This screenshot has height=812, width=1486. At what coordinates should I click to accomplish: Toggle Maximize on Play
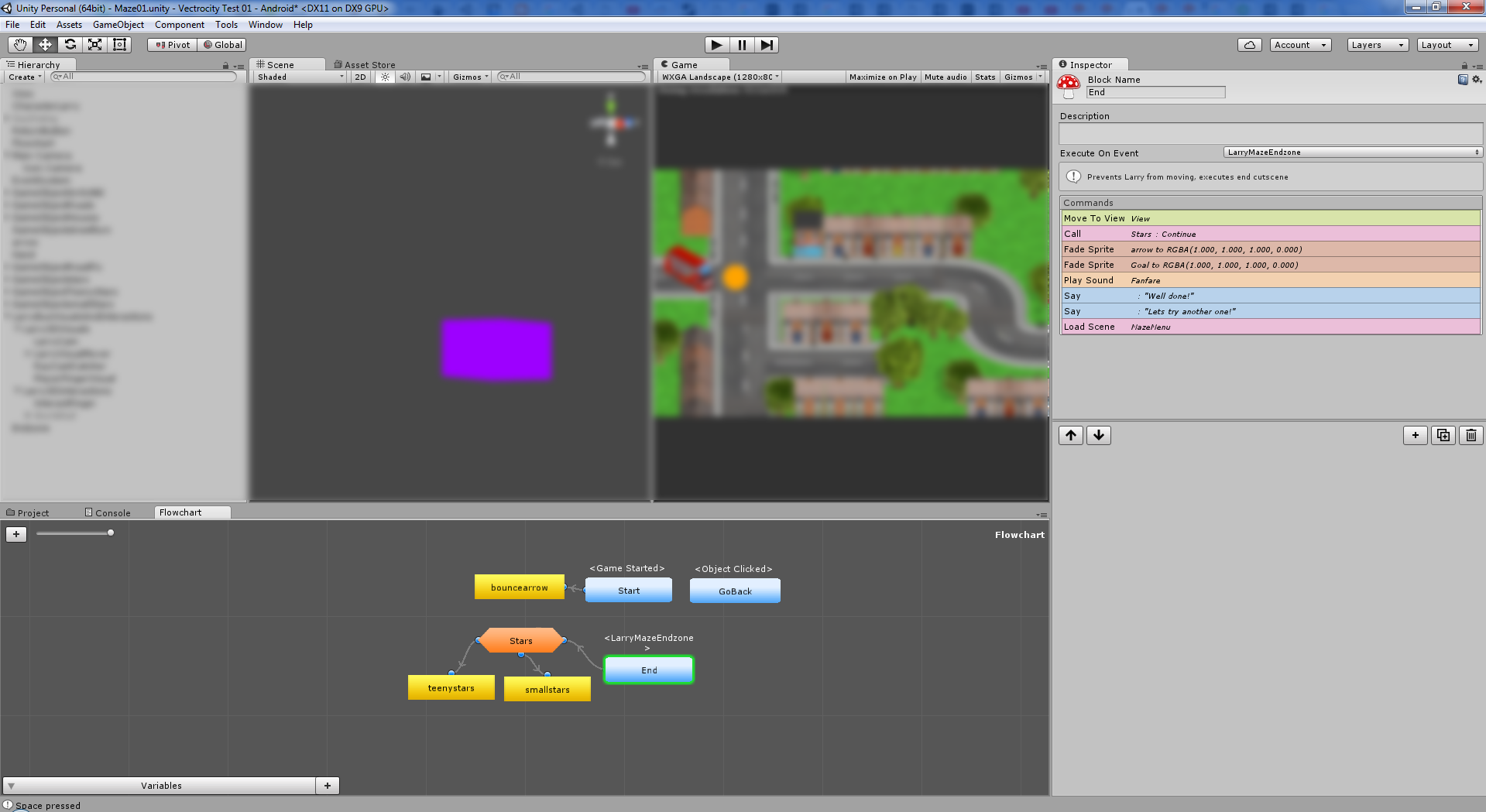882,77
